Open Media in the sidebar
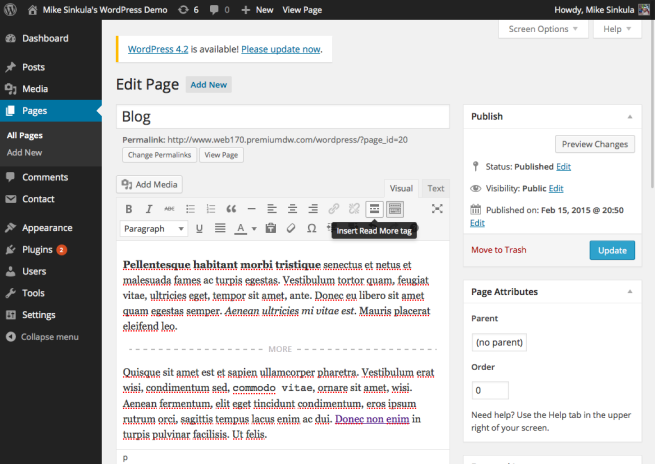 coord(51,89)
